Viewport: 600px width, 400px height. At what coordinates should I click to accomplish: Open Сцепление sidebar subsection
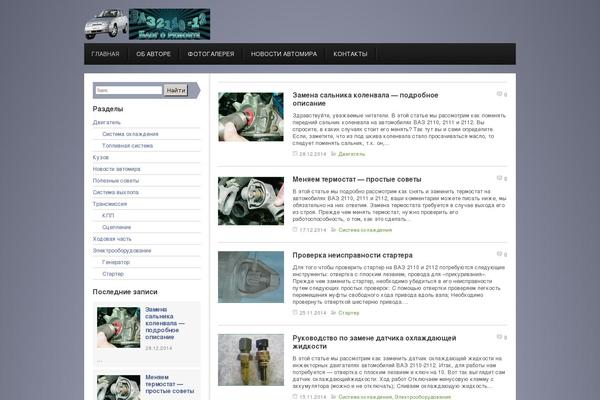pyautogui.click(x=116, y=227)
